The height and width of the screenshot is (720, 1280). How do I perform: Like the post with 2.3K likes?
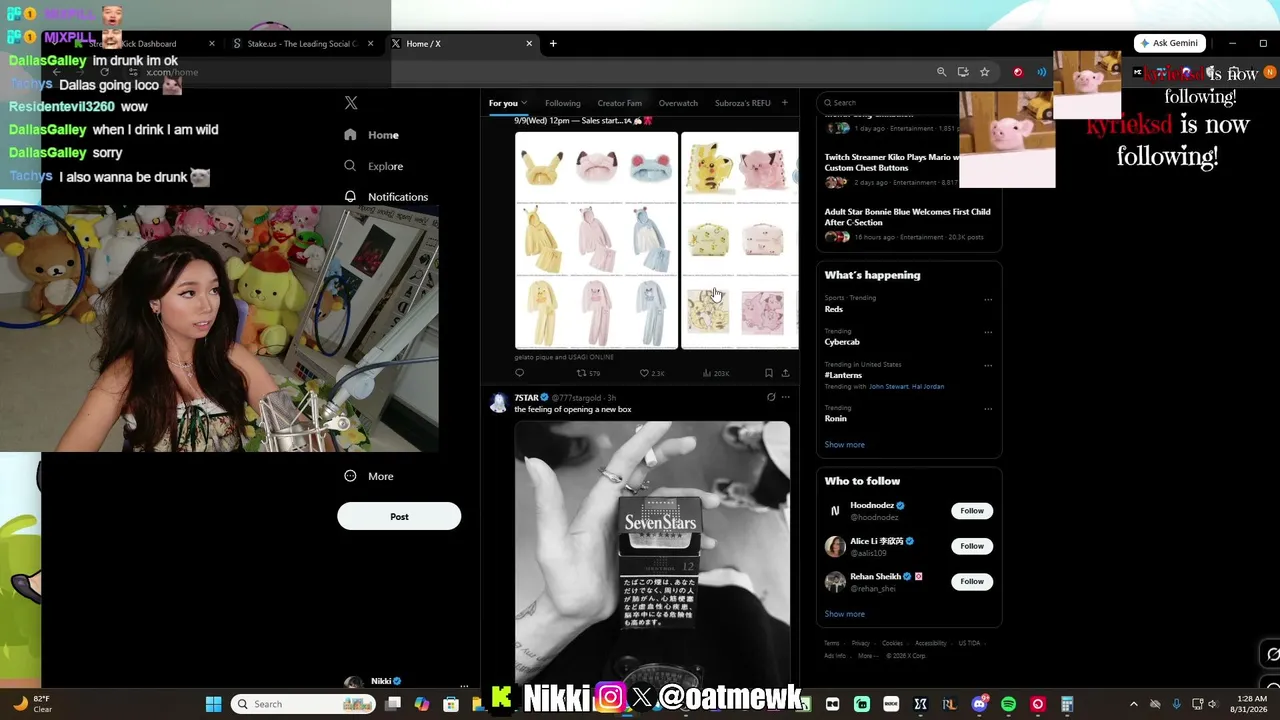click(652, 373)
